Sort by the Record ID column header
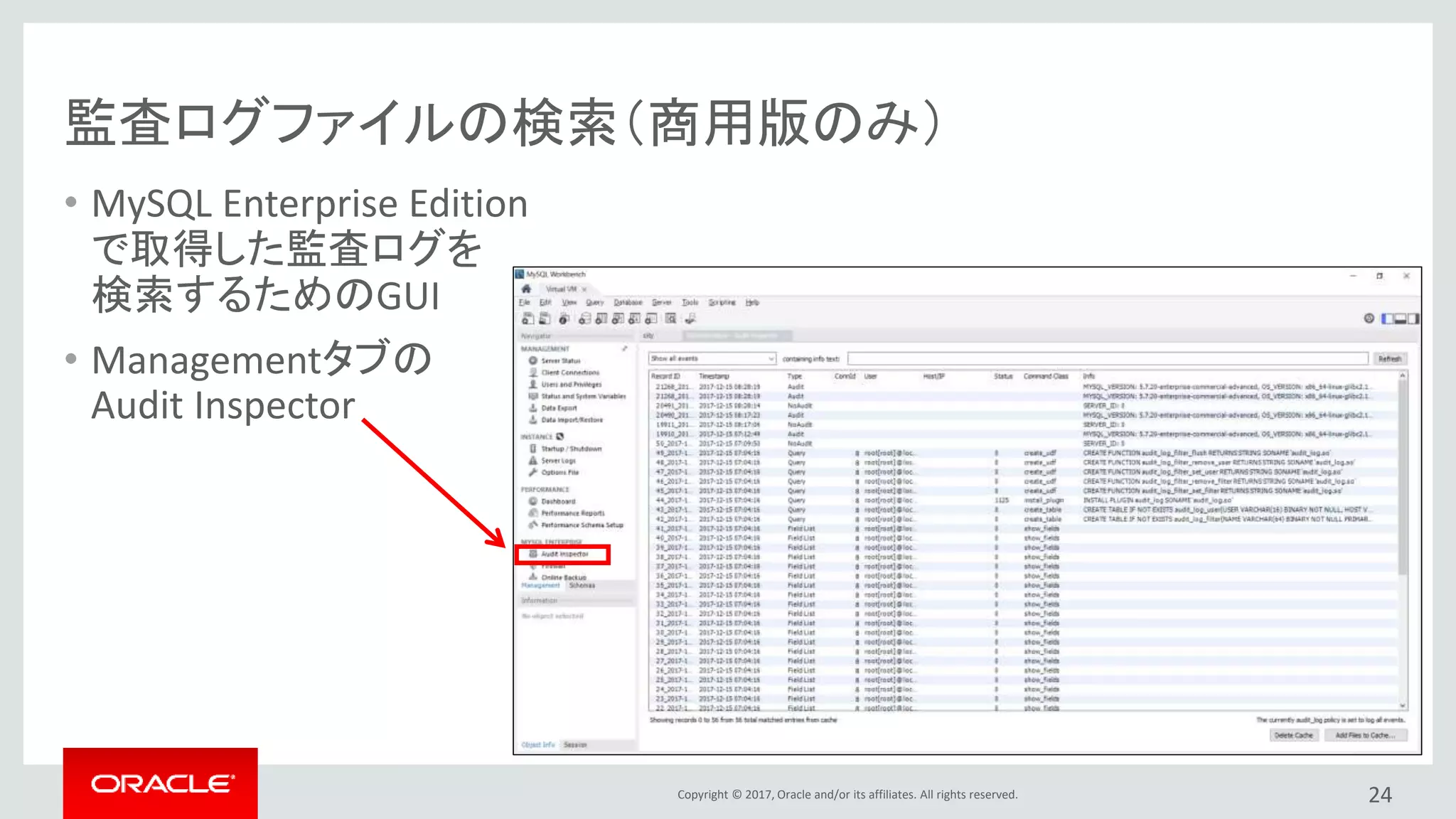 666,376
